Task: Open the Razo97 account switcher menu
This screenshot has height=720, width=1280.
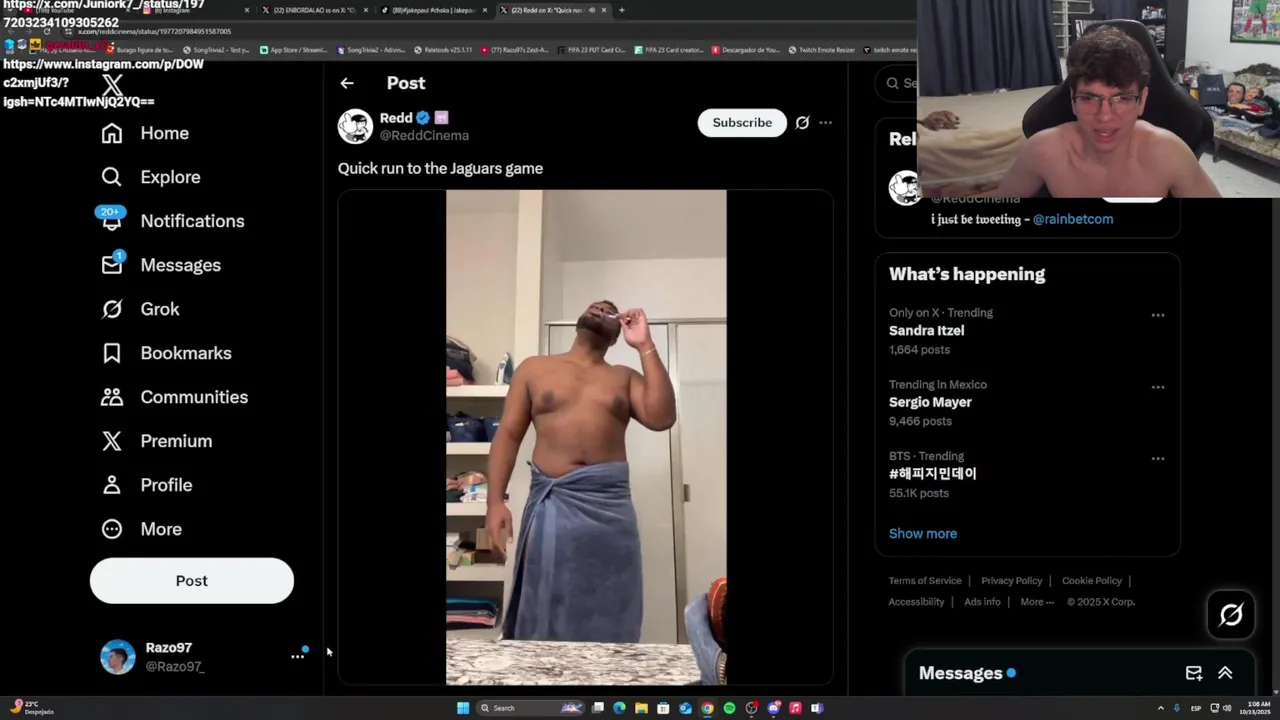Action: click(297, 656)
